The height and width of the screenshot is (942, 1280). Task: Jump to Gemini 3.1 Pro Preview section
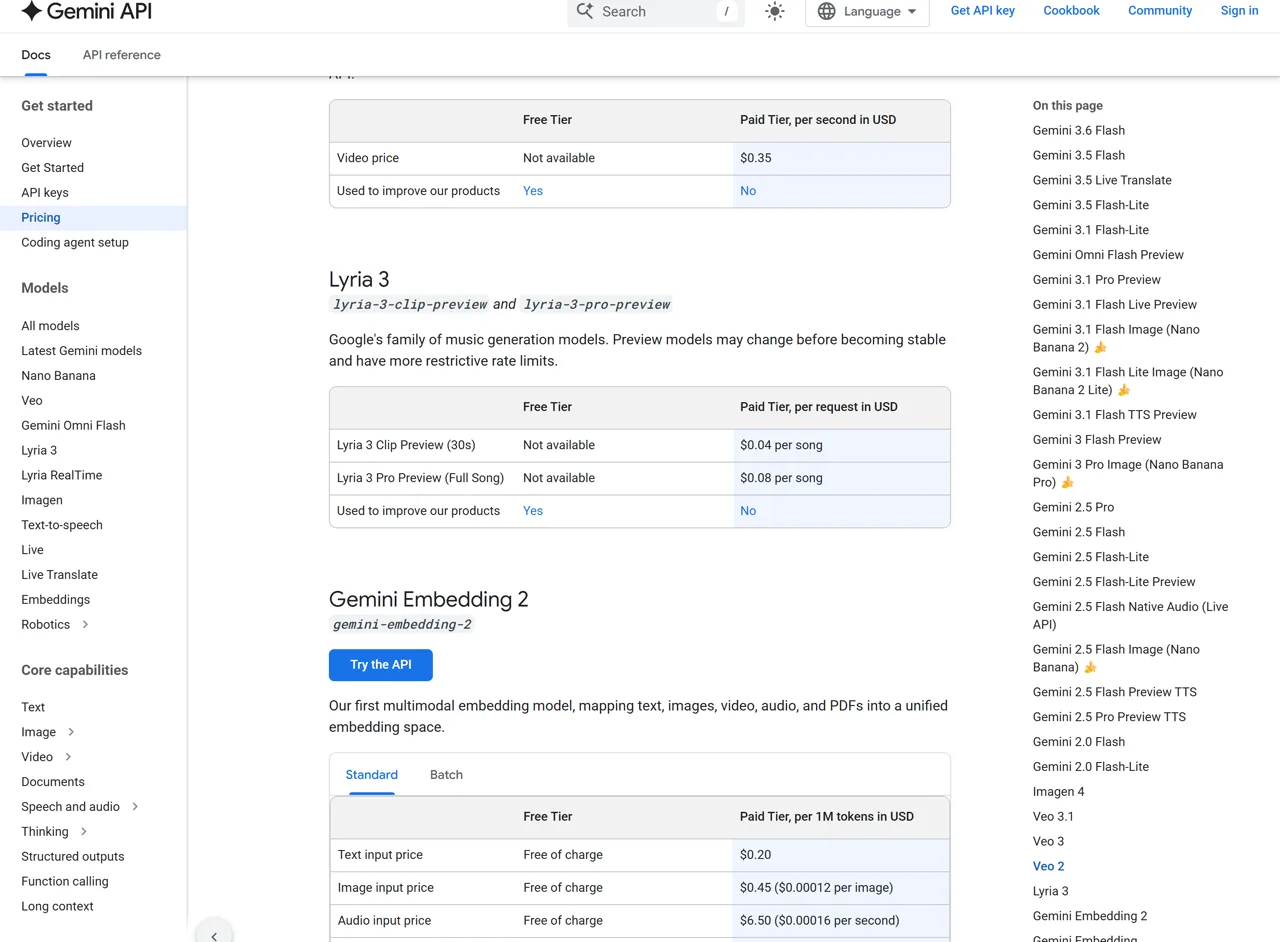(x=1097, y=280)
